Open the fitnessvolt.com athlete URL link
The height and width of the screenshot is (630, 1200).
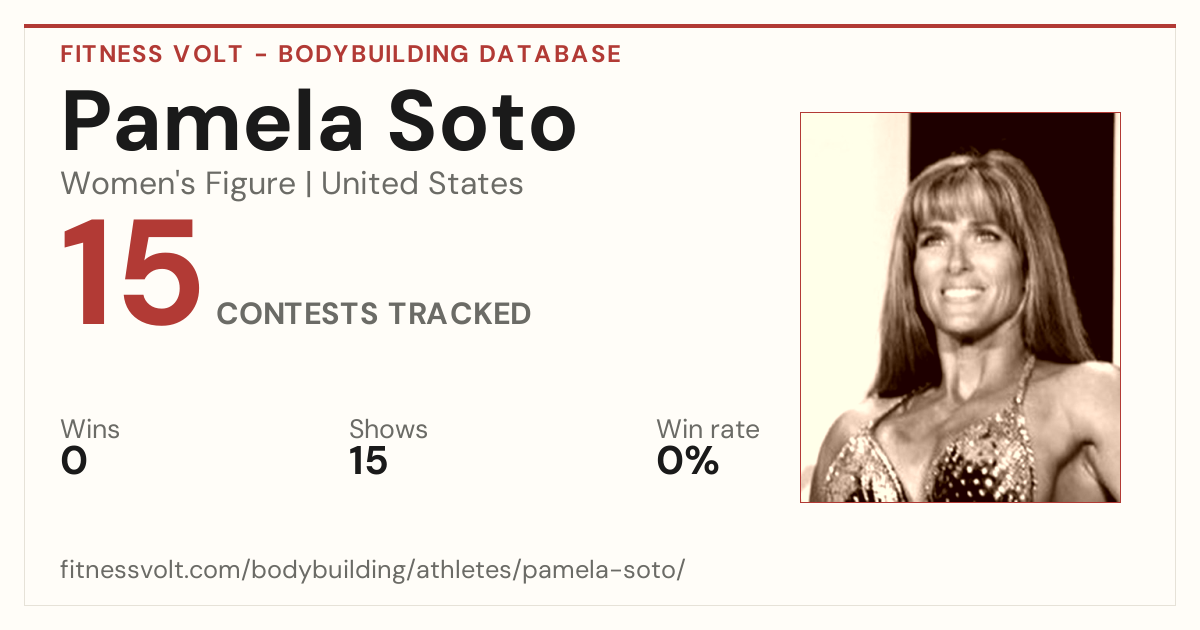tap(373, 571)
